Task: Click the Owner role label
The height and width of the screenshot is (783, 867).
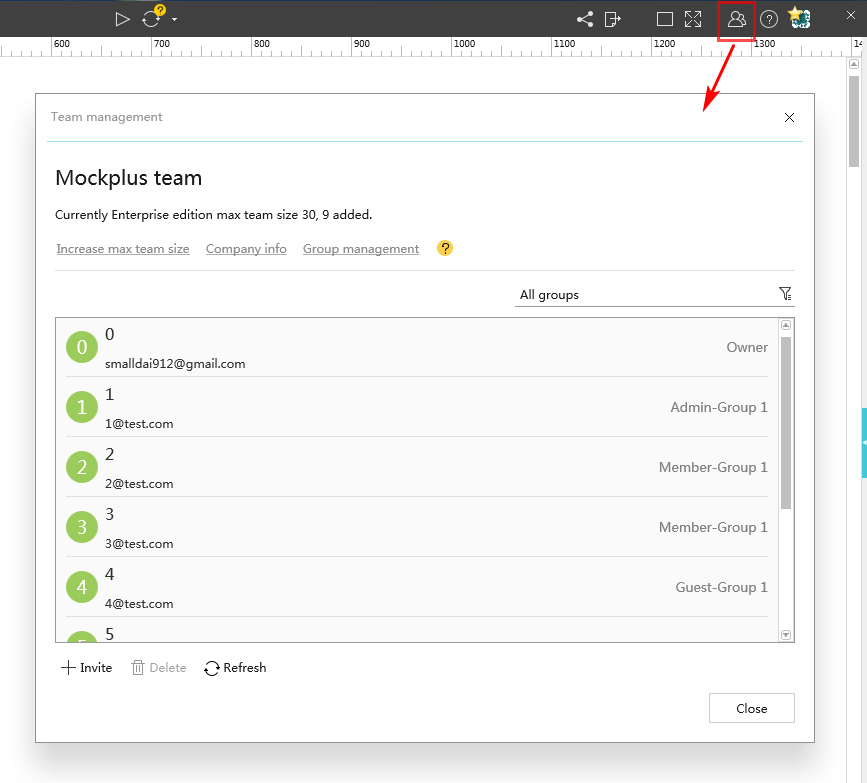Action: click(x=747, y=347)
